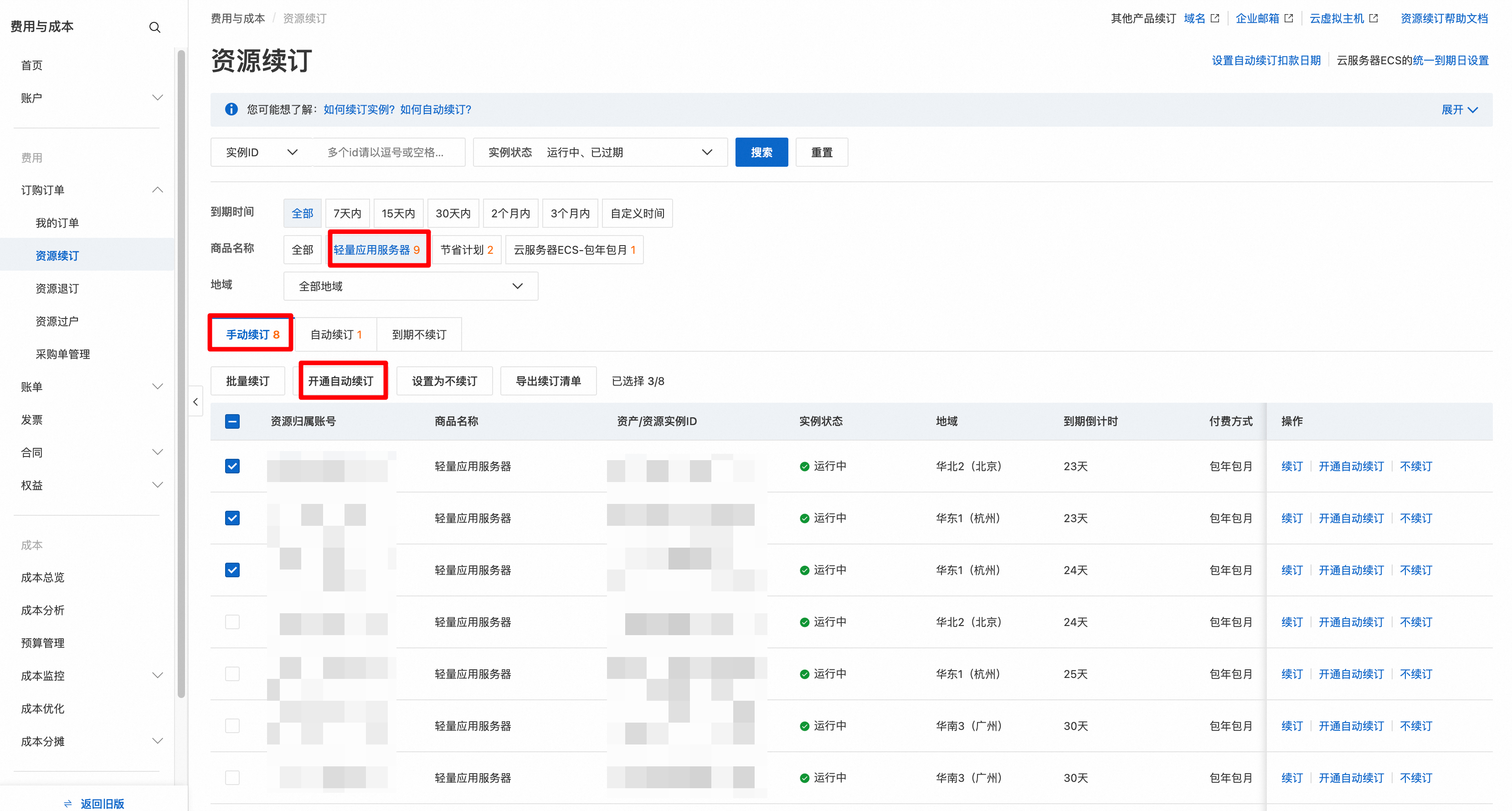Screen dimensions: 1512x811
Task: Open 资源退订 in the sidebar
Action: (57, 289)
